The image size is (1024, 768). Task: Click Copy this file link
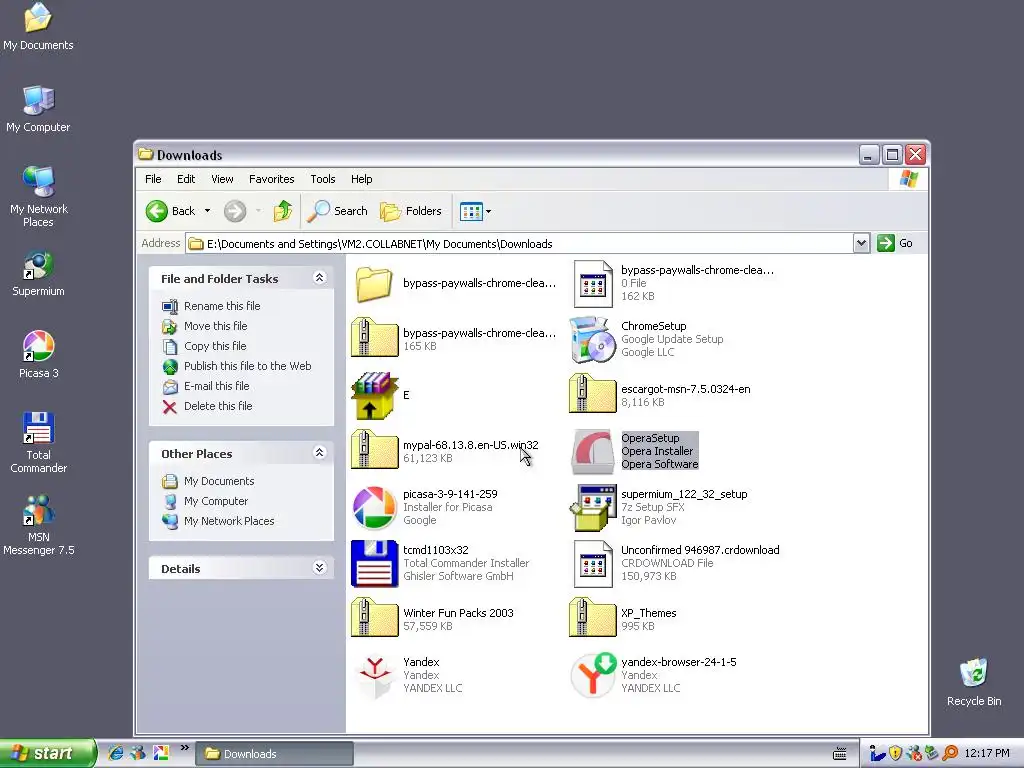(215, 346)
